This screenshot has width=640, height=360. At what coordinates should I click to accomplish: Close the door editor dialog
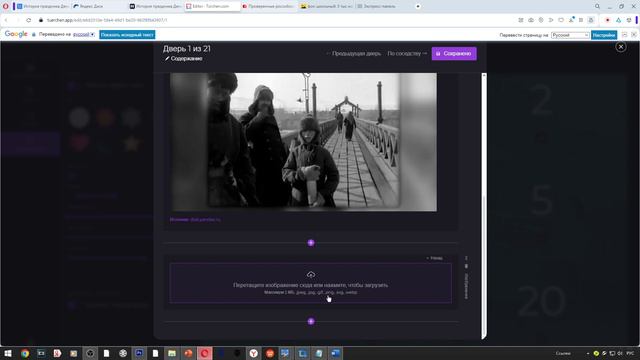(620, 47)
